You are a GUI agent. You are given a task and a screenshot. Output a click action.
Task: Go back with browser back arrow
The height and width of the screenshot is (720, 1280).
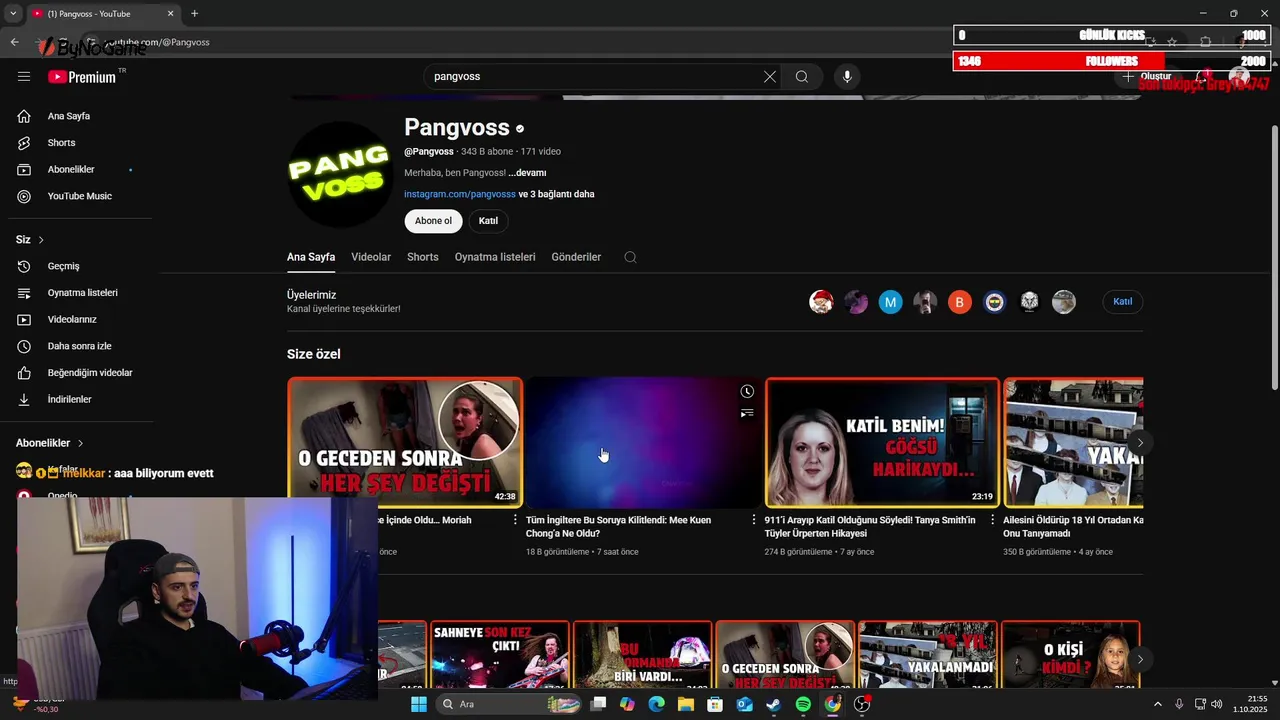(x=14, y=42)
